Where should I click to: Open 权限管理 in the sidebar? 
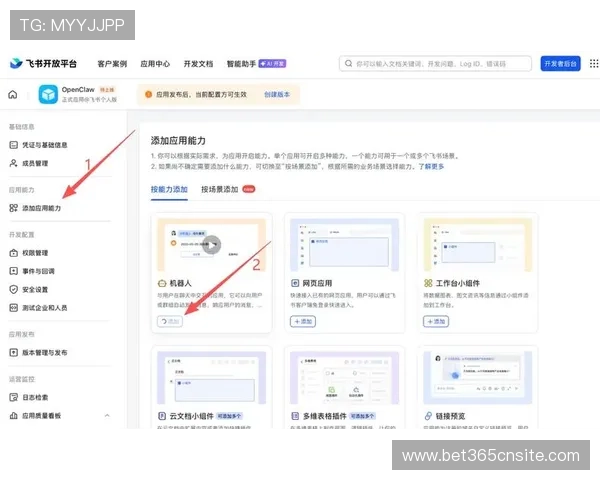pyautogui.click(x=34, y=253)
